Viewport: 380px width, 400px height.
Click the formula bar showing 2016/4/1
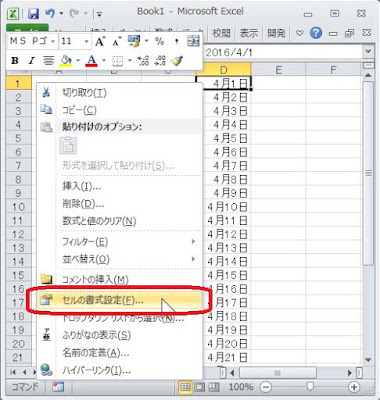[283, 52]
